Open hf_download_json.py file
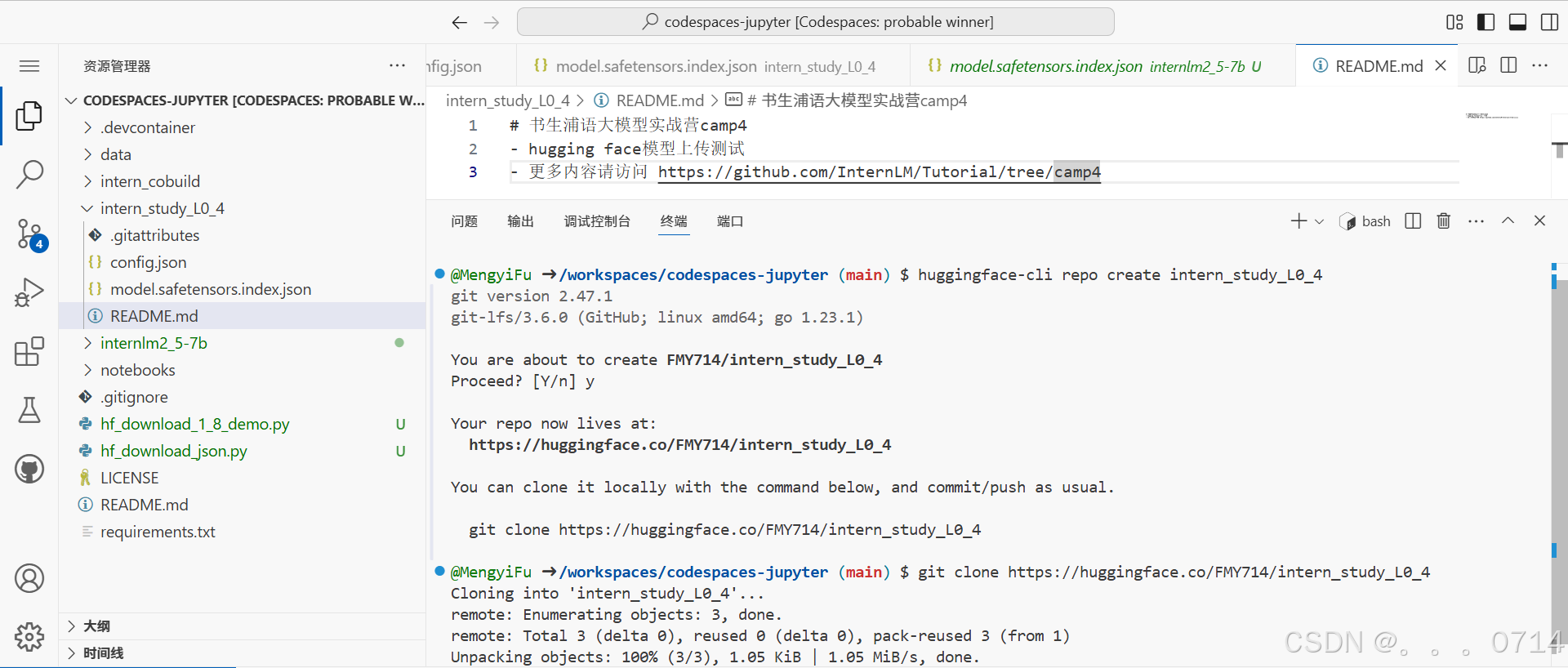Viewport: 1568px width, 668px height. 243,451
